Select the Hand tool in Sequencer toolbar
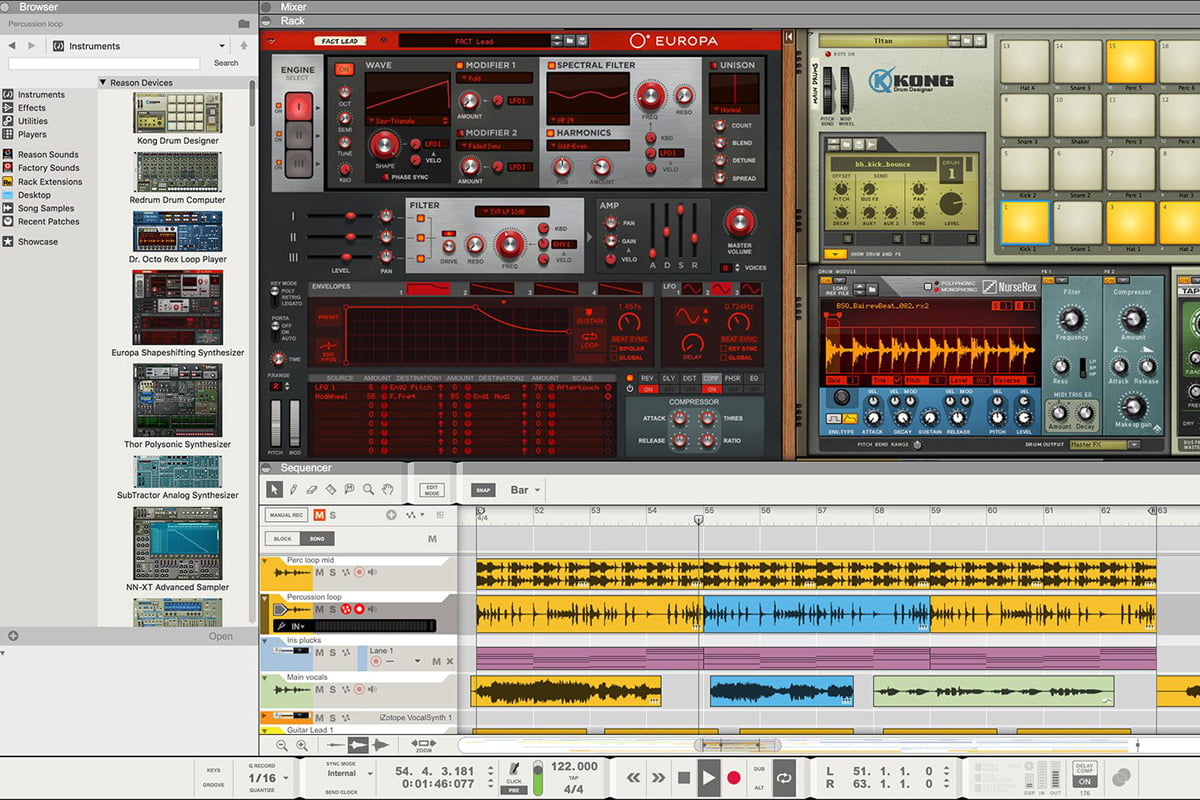The image size is (1200, 800). click(387, 490)
